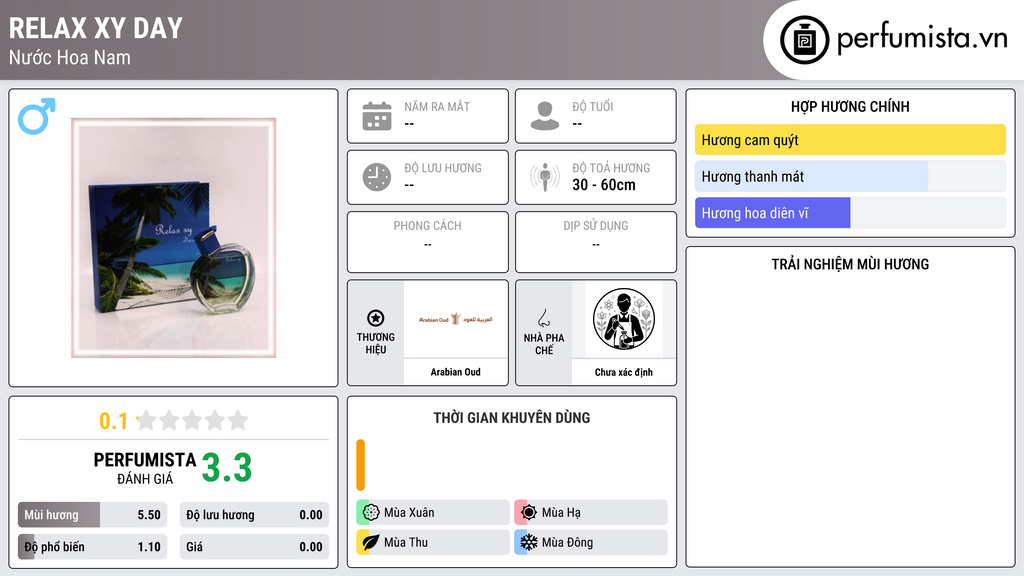Image resolution: width=1024 pixels, height=576 pixels.
Task: Open the Relax XY Day product photo
Action: [x=173, y=238]
